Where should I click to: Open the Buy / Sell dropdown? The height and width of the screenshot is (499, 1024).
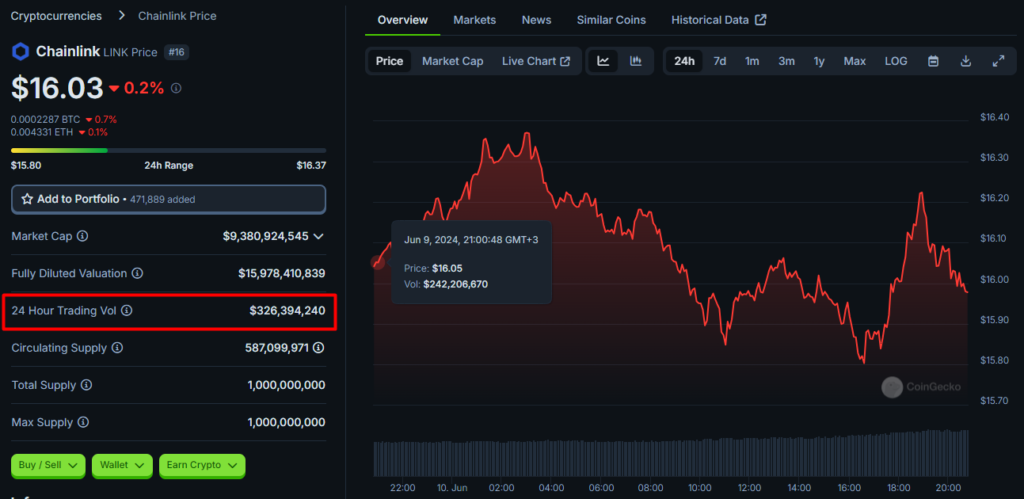click(48, 465)
